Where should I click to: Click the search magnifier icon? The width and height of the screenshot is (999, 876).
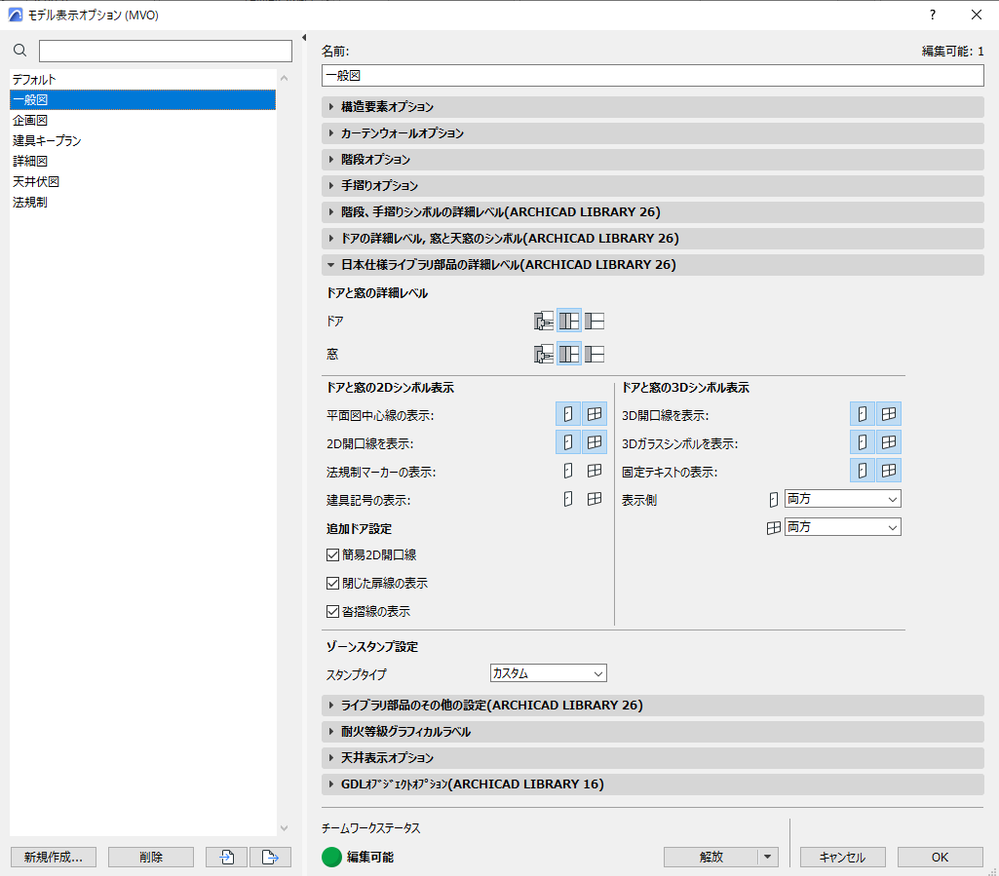[20, 50]
